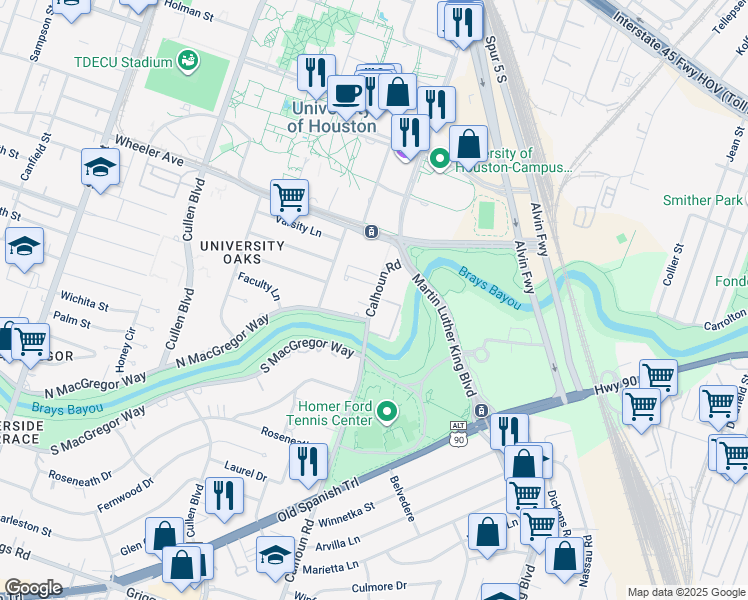
Task: Click the University of Houston-Campus label text
Action: [514, 161]
